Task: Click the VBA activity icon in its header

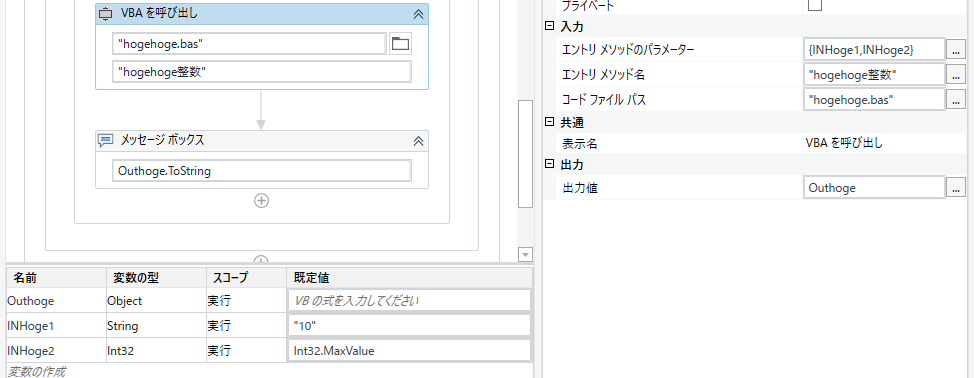Action: coord(106,14)
